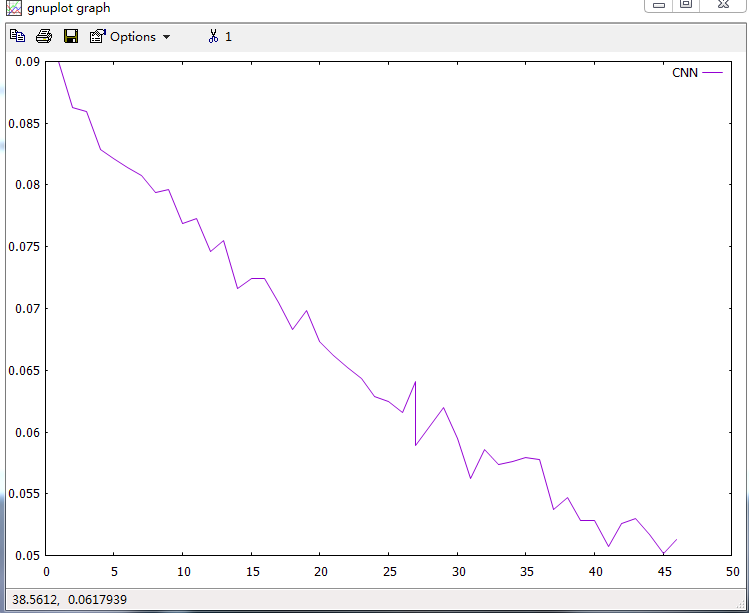The width and height of the screenshot is (749, 613).
Task: Click the x-axis label 50
Action: pyautogui.click(x=733, y=571)
